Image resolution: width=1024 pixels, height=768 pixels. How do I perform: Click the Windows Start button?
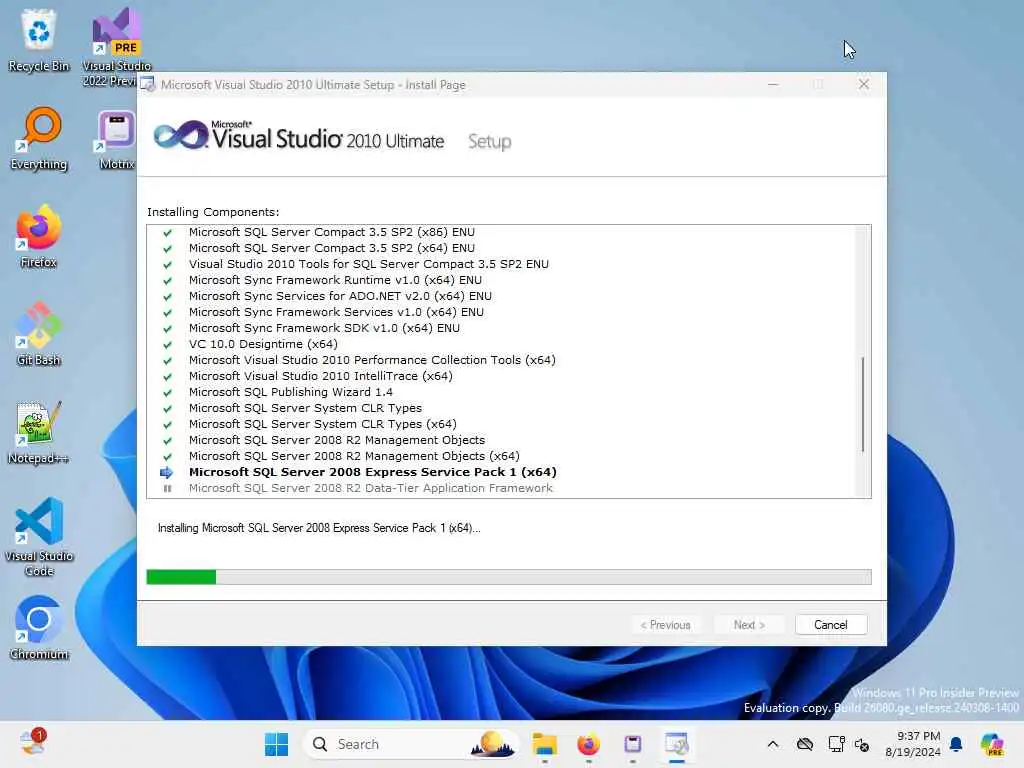pyautogui.click(x=276, y=744)
